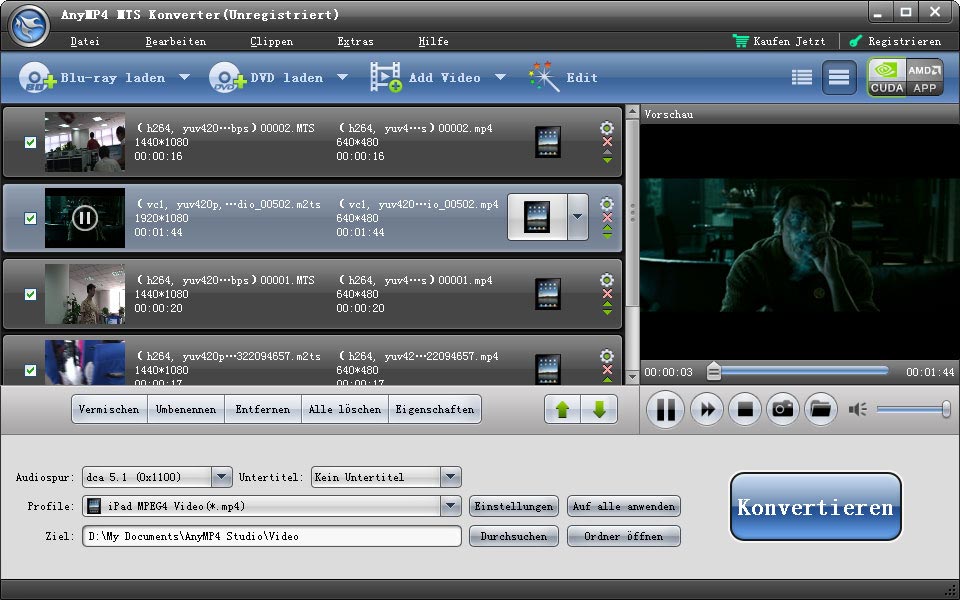This screenshot has width=960, height=600.
Task: Open the Profile format dropdown
Action: 450,506
